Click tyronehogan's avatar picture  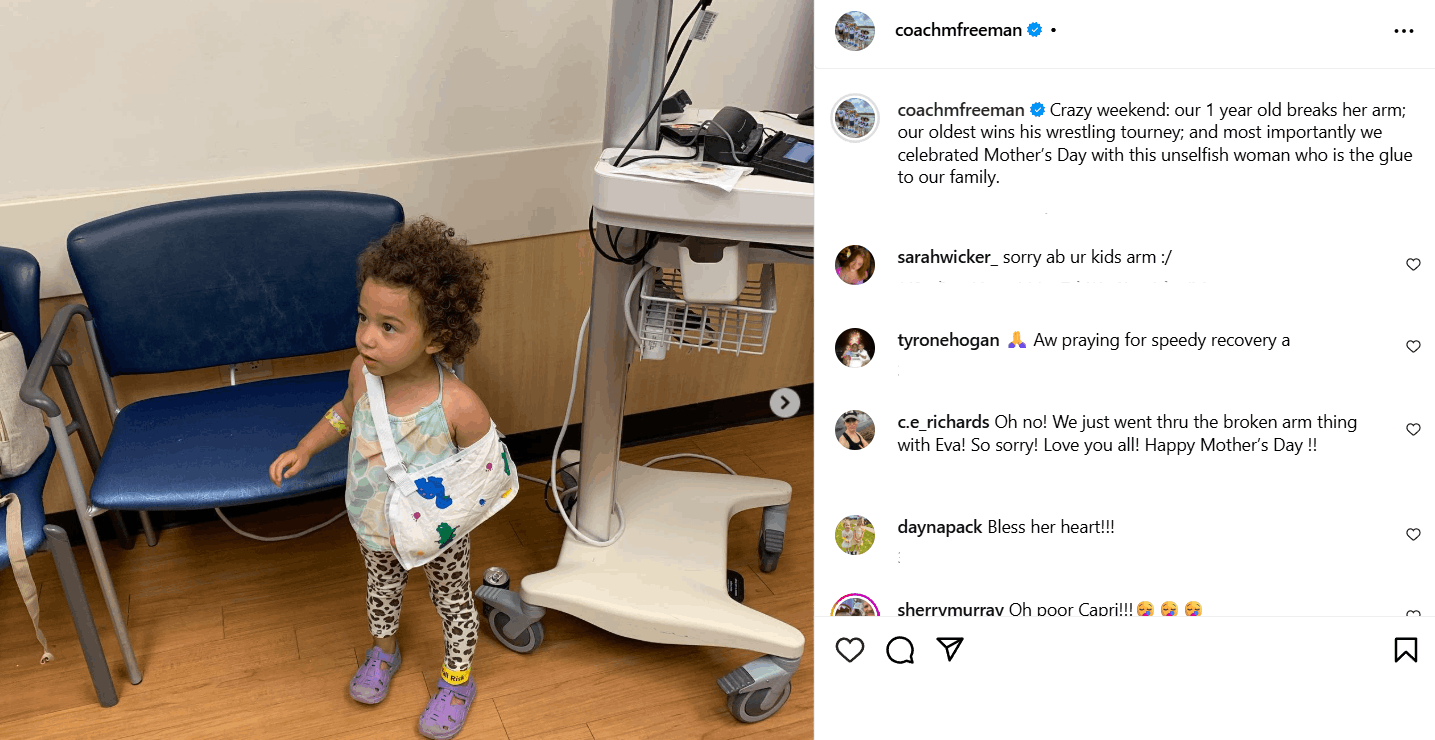(x=855, y=347)
